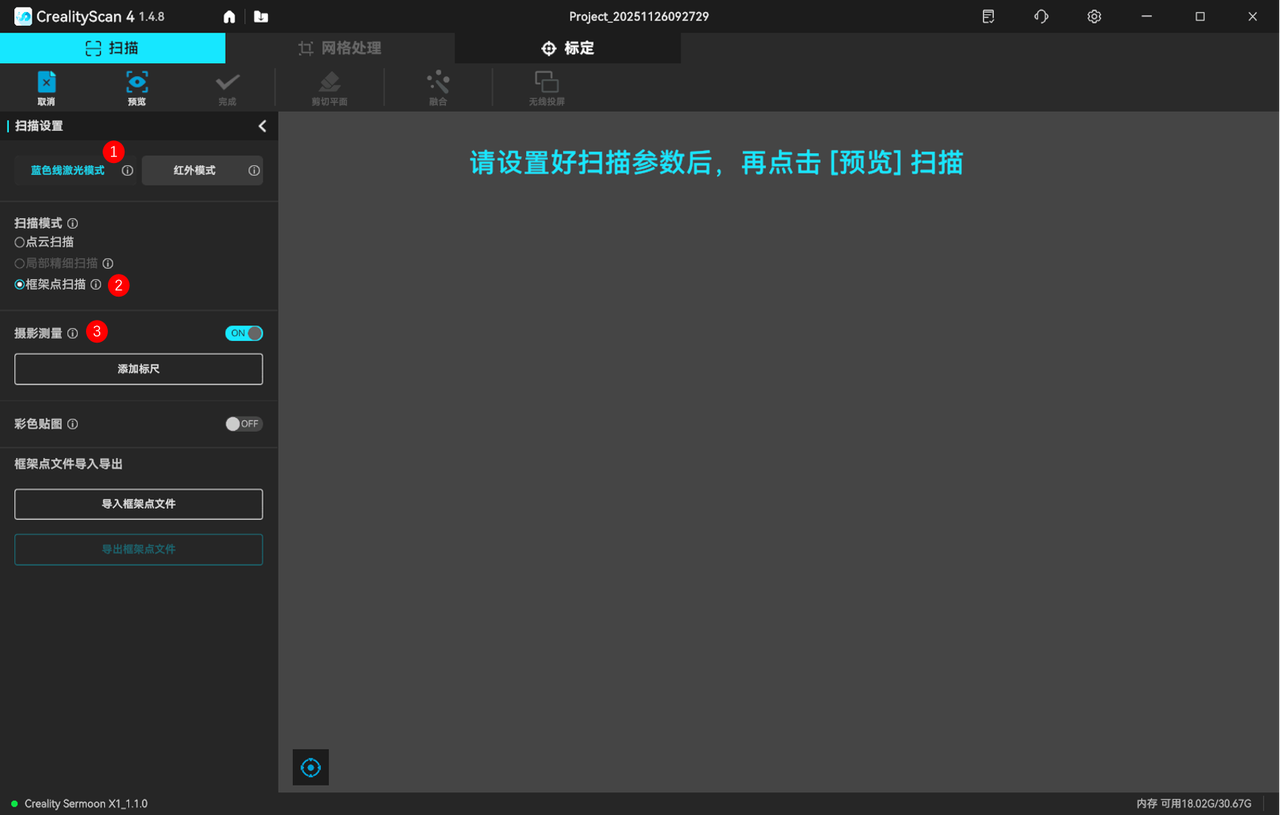The width and height of the screenshot is (1280, 815).
Task: Click info icon next to 红外模式
Action: (x=254, y=171)
